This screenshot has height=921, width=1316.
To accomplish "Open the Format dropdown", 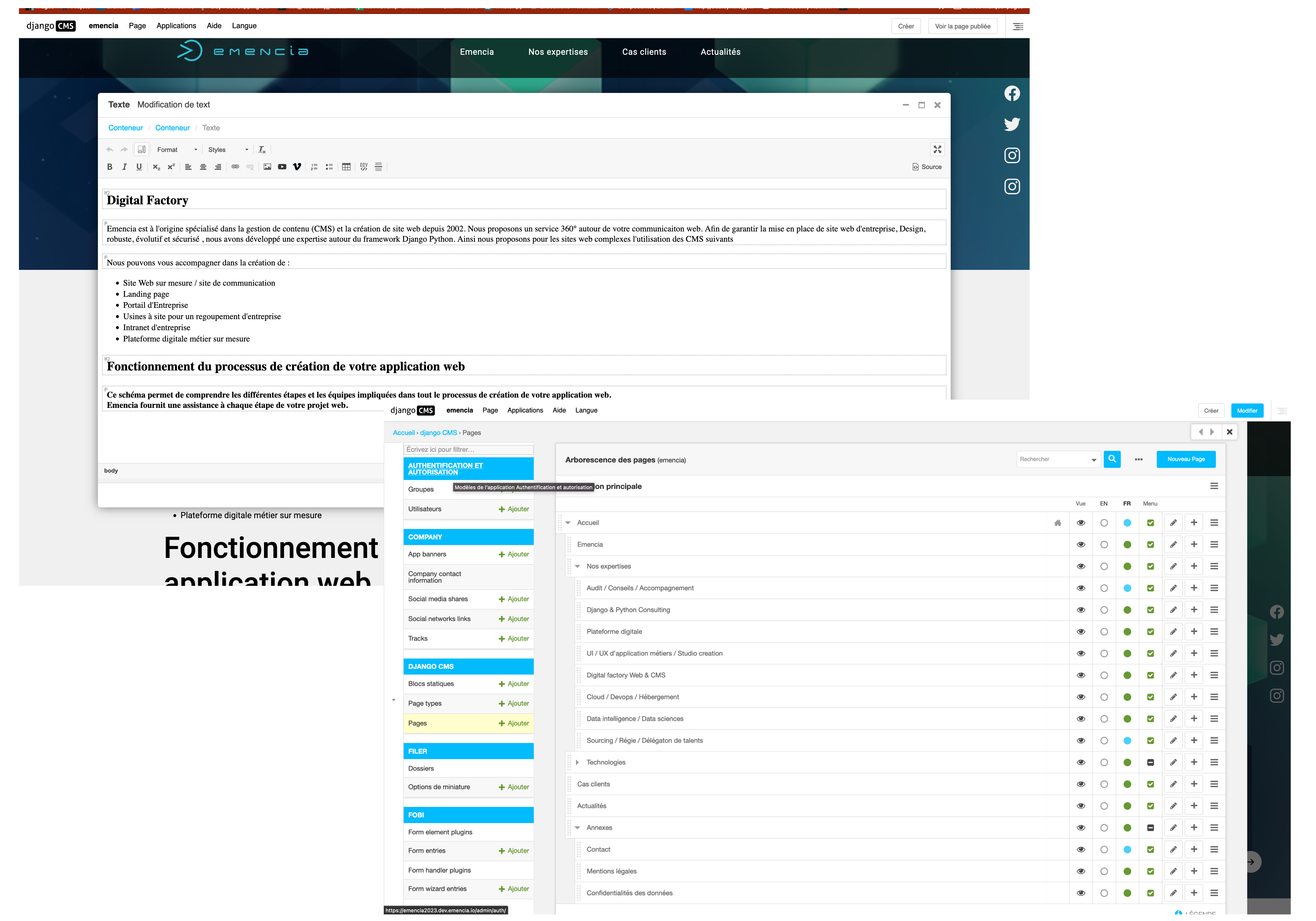I will (177, 150).
